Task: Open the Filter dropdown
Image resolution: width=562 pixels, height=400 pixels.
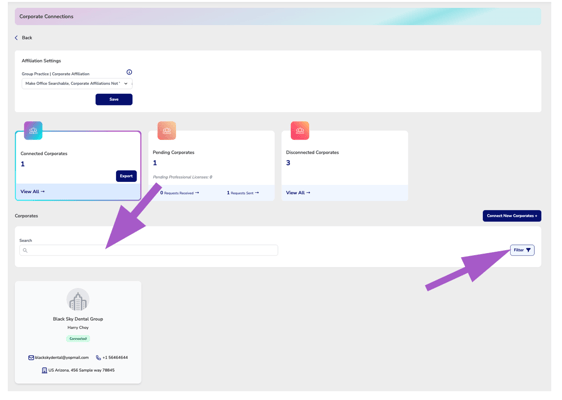Action: click(x=522, y=250)
